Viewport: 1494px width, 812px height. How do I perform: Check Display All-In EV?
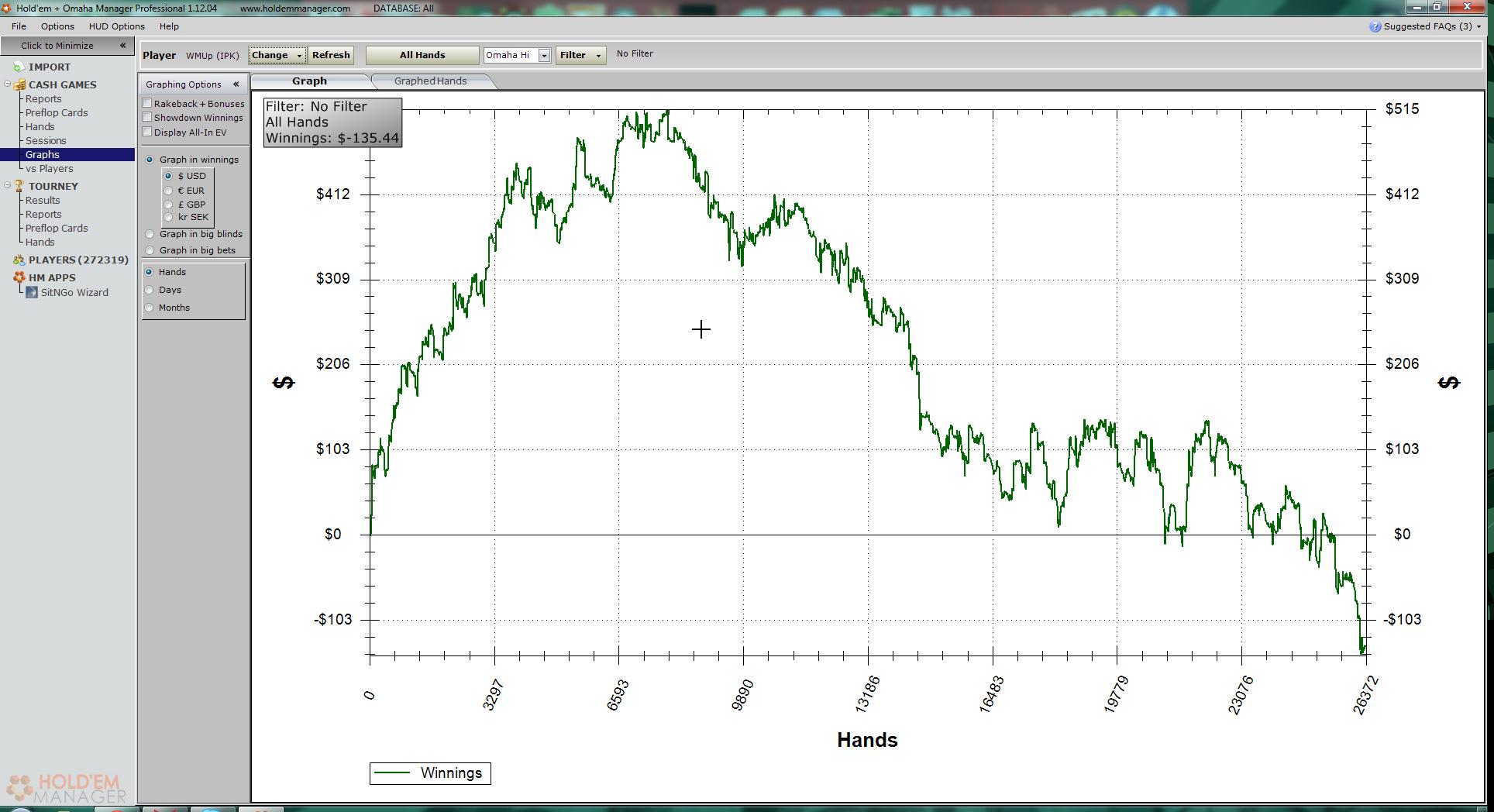(x=147, y=132)
